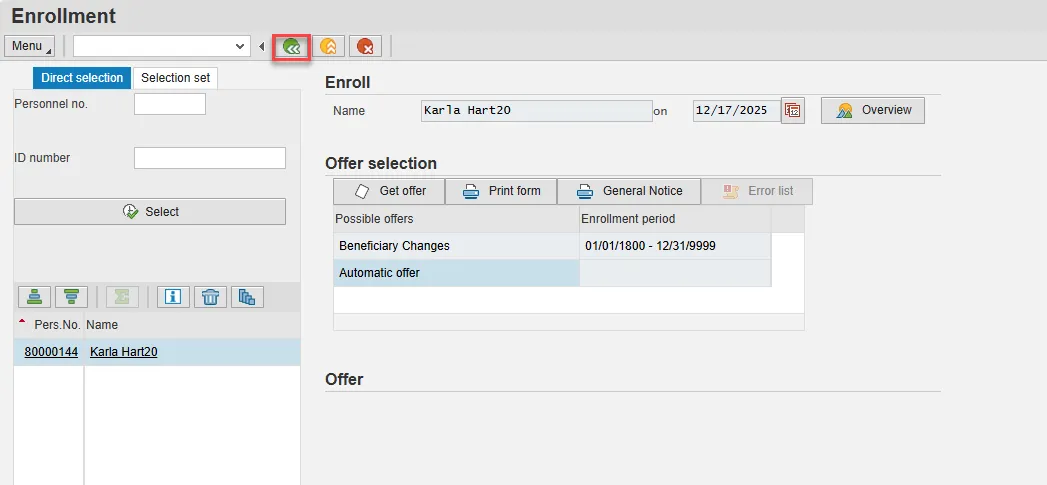1047x485 pixels.
Task: Click the Possible offers column header
Action: point(456,219)
